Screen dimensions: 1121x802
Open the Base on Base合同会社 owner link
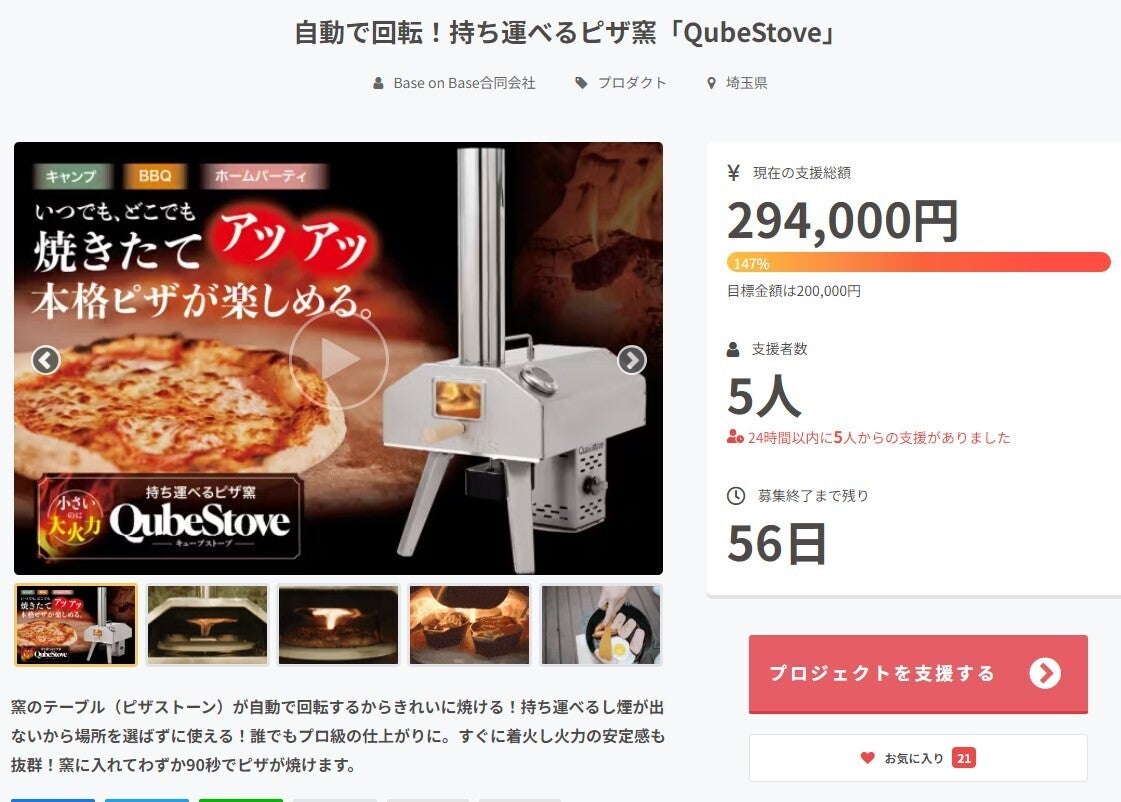pos(464,83)
